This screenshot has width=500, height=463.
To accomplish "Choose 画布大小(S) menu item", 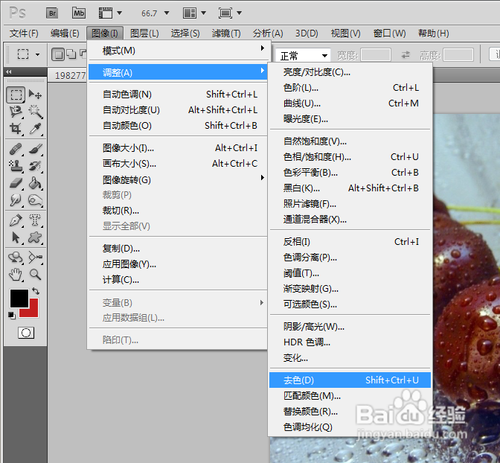I will [178, 163].
